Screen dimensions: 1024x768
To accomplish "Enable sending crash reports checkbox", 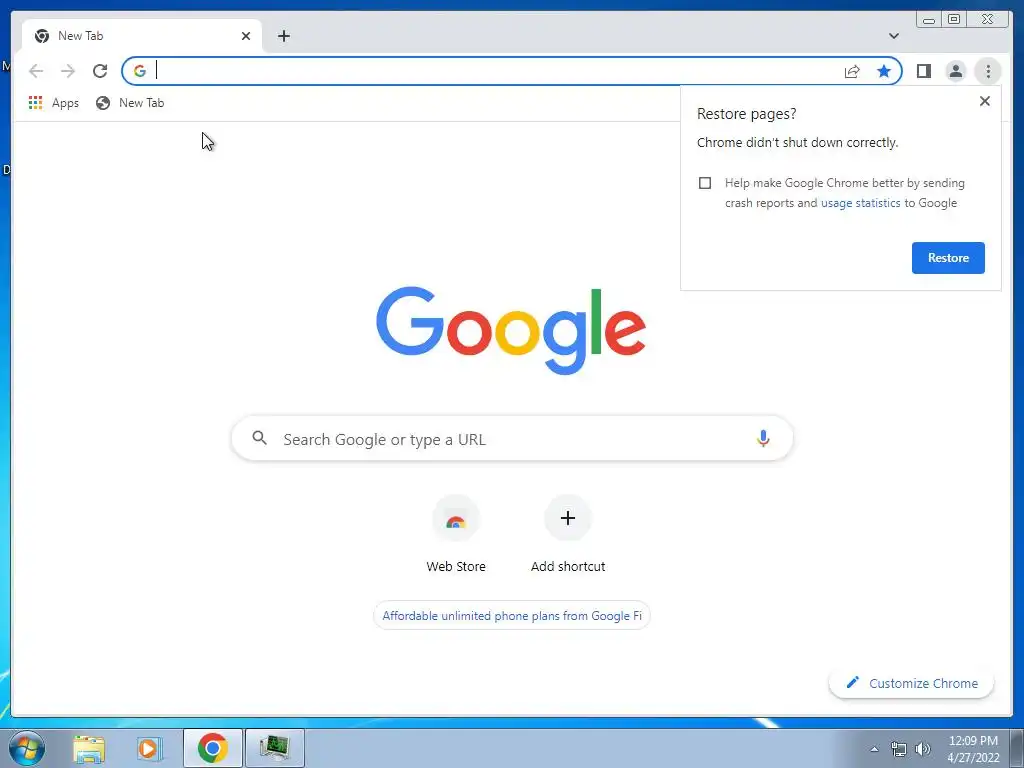I will pos(705,183).
